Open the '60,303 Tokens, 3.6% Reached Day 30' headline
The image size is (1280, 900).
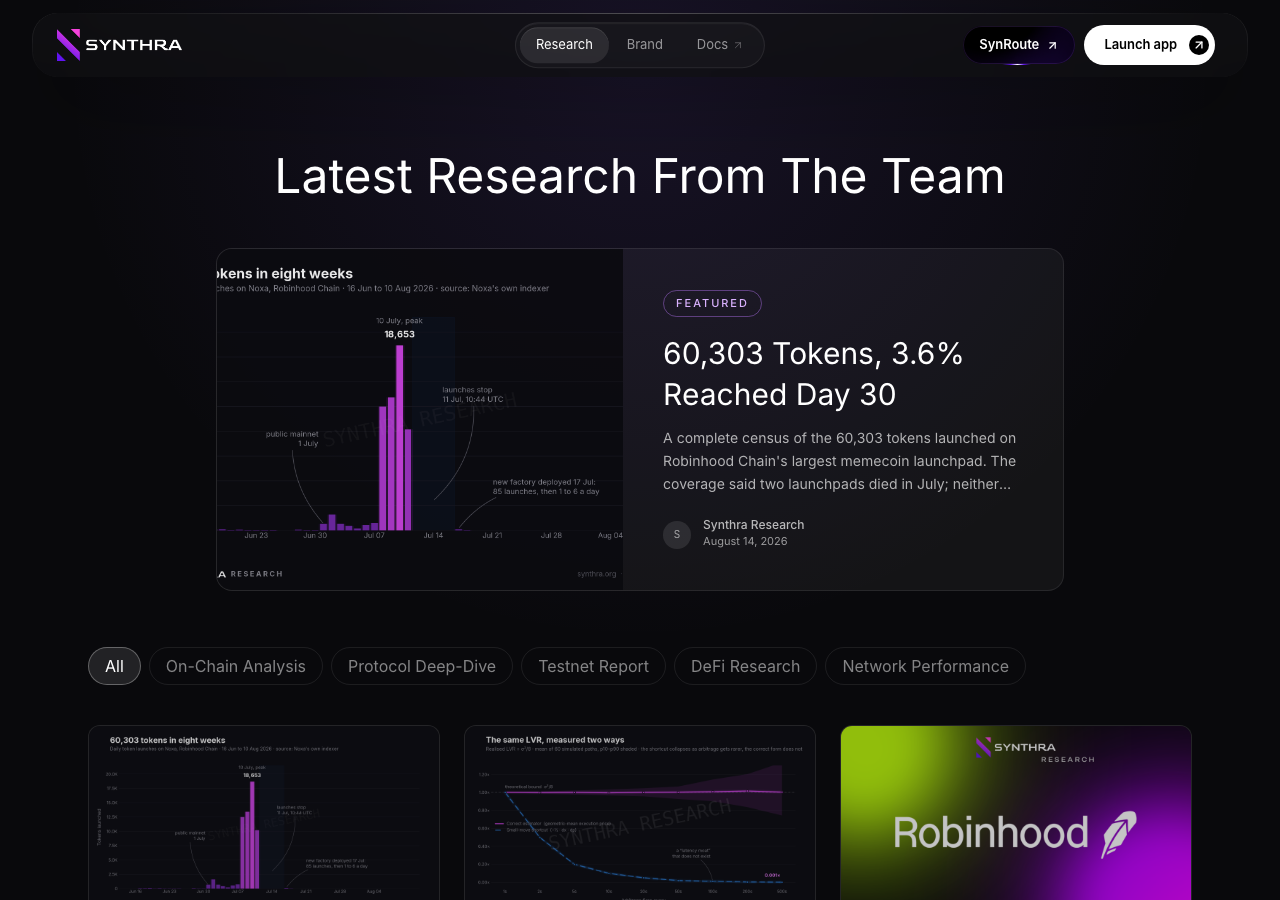(813, 374)
